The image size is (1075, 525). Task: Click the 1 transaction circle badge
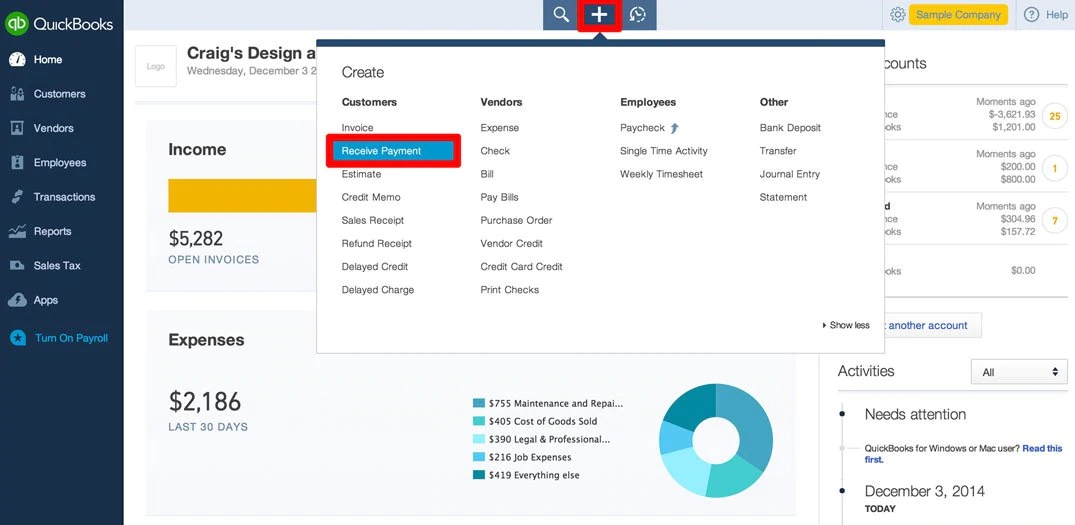point(1054,169)
